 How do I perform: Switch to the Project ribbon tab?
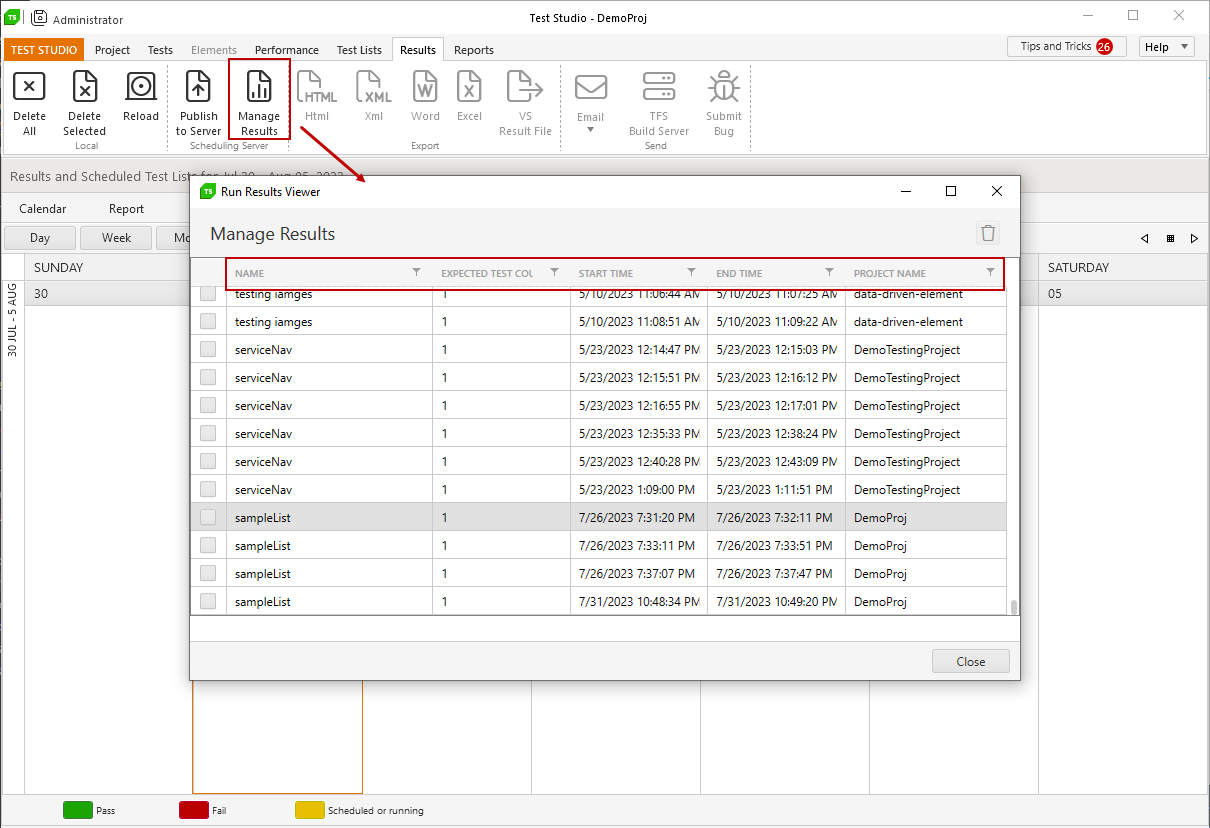(113, 50)
